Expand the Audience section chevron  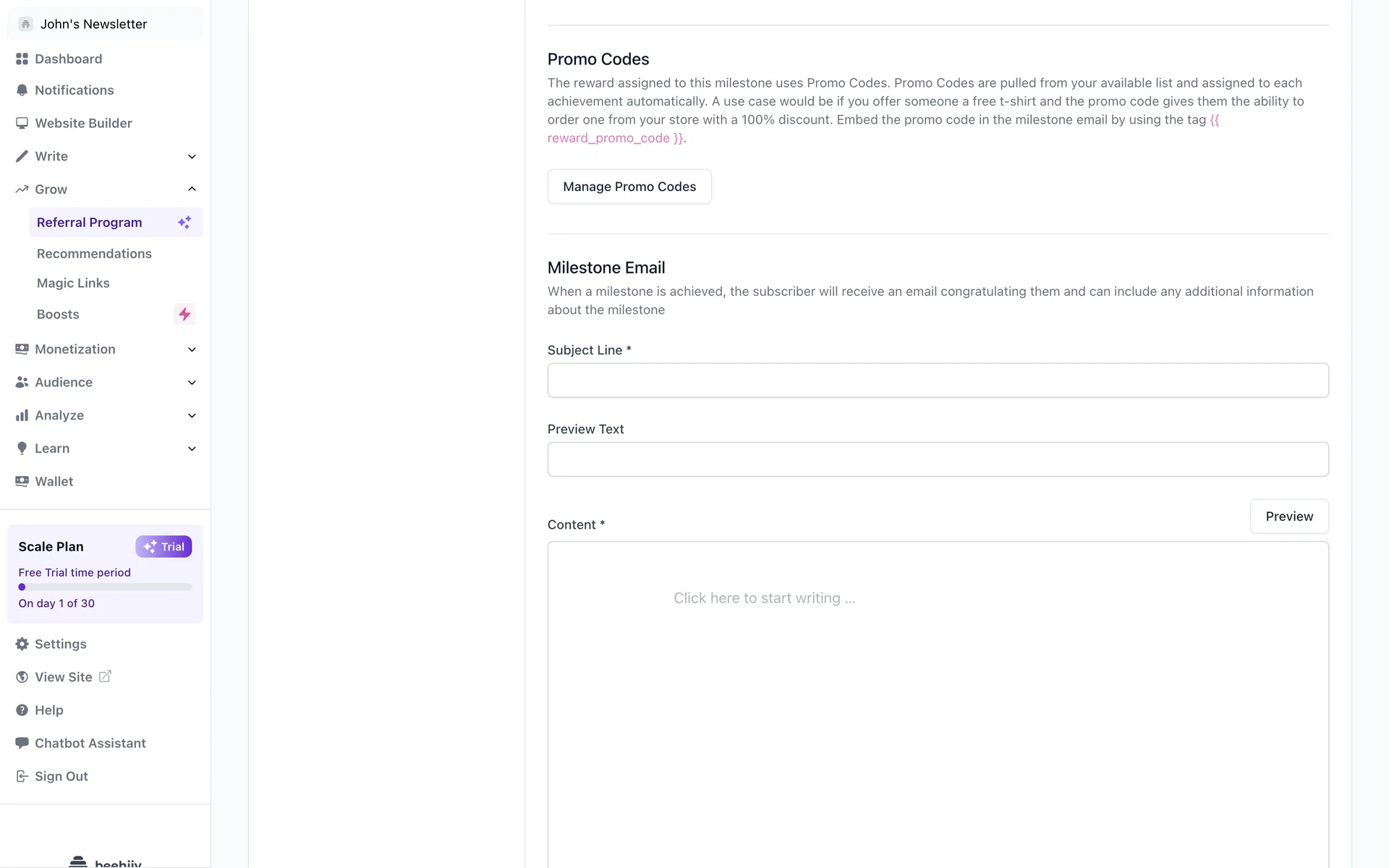click(192, 383)
